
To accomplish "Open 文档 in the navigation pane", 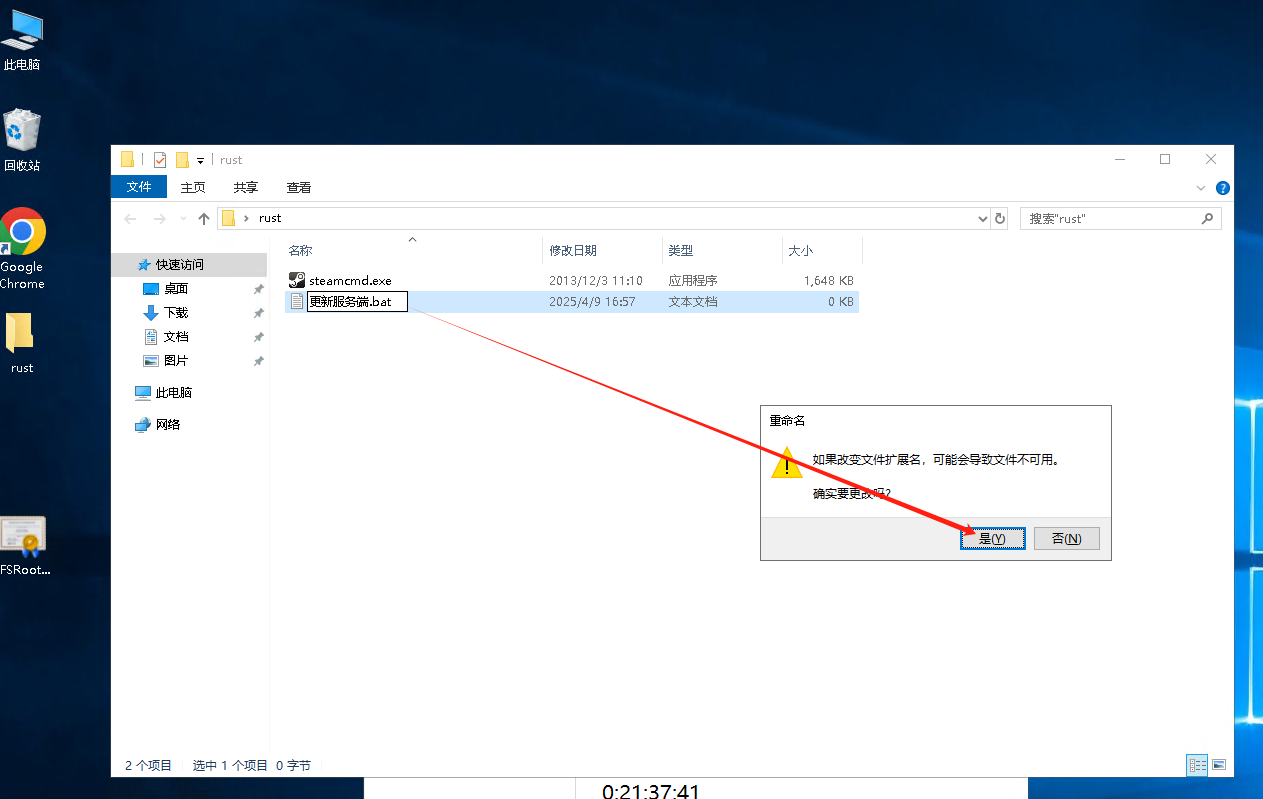I will pos(176,337).
